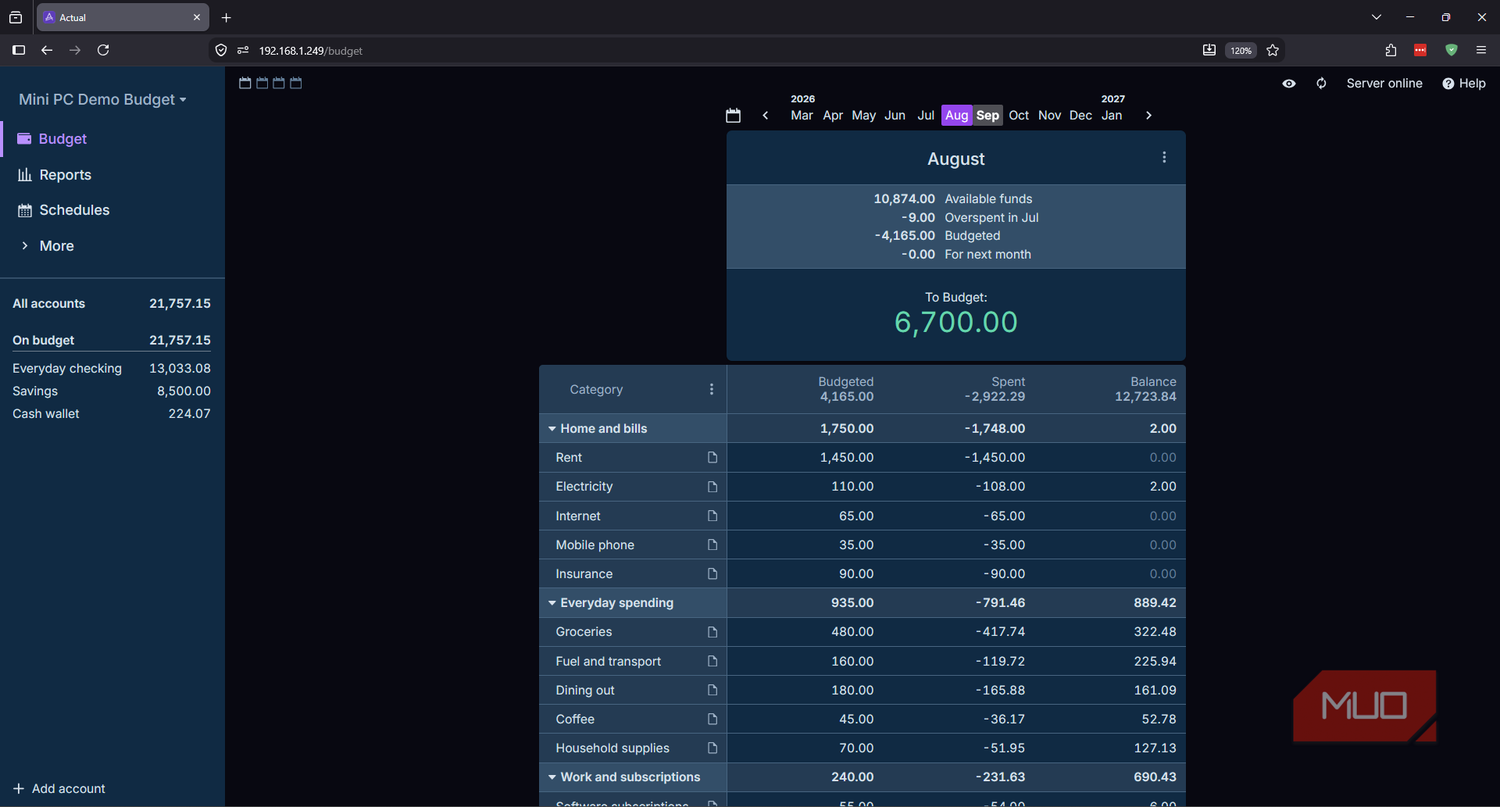
Task: Open the calendar icon beside the month selector
Action: pyautogui.click(x=733, y=116)
